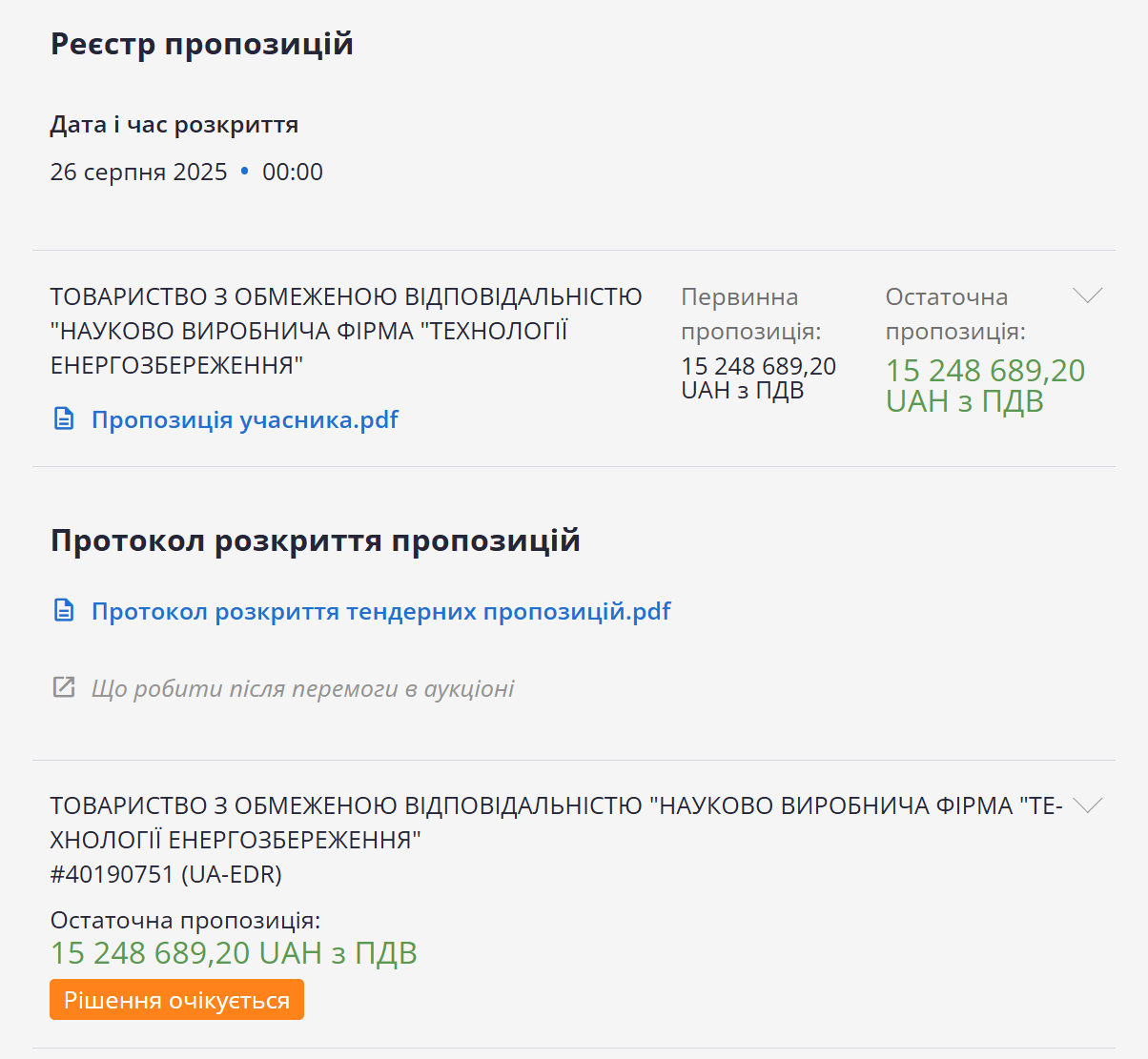This screenshot has width=1148, height=1059.
Task: Select bidder company name in proposals register
Action: 345,331
